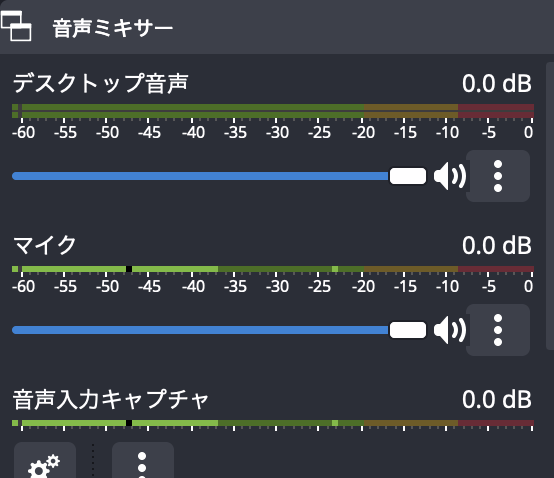Open デスクトップ音声 three-dot options menu
Viewport: 554px width, 478px height.
[x=498, y=176]
